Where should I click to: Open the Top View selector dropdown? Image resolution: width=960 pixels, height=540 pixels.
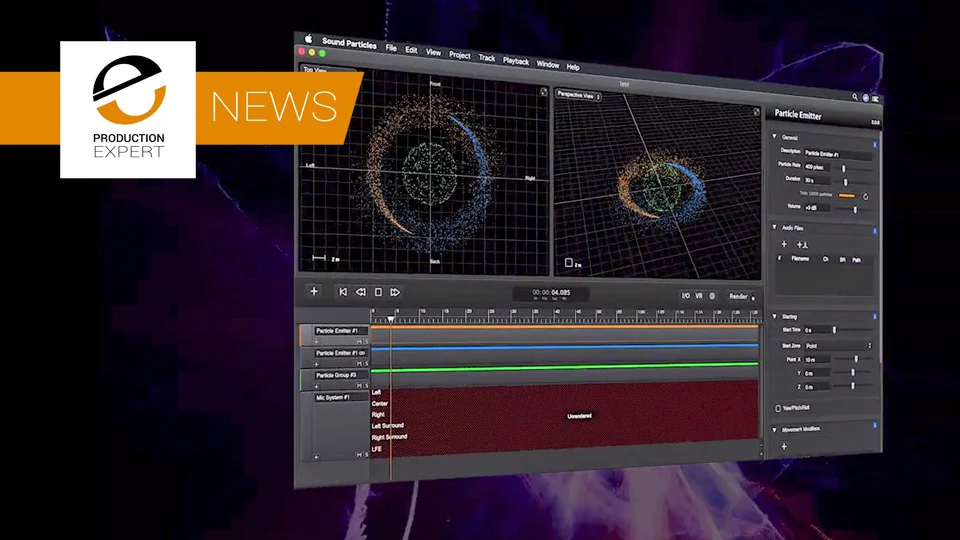328,69
